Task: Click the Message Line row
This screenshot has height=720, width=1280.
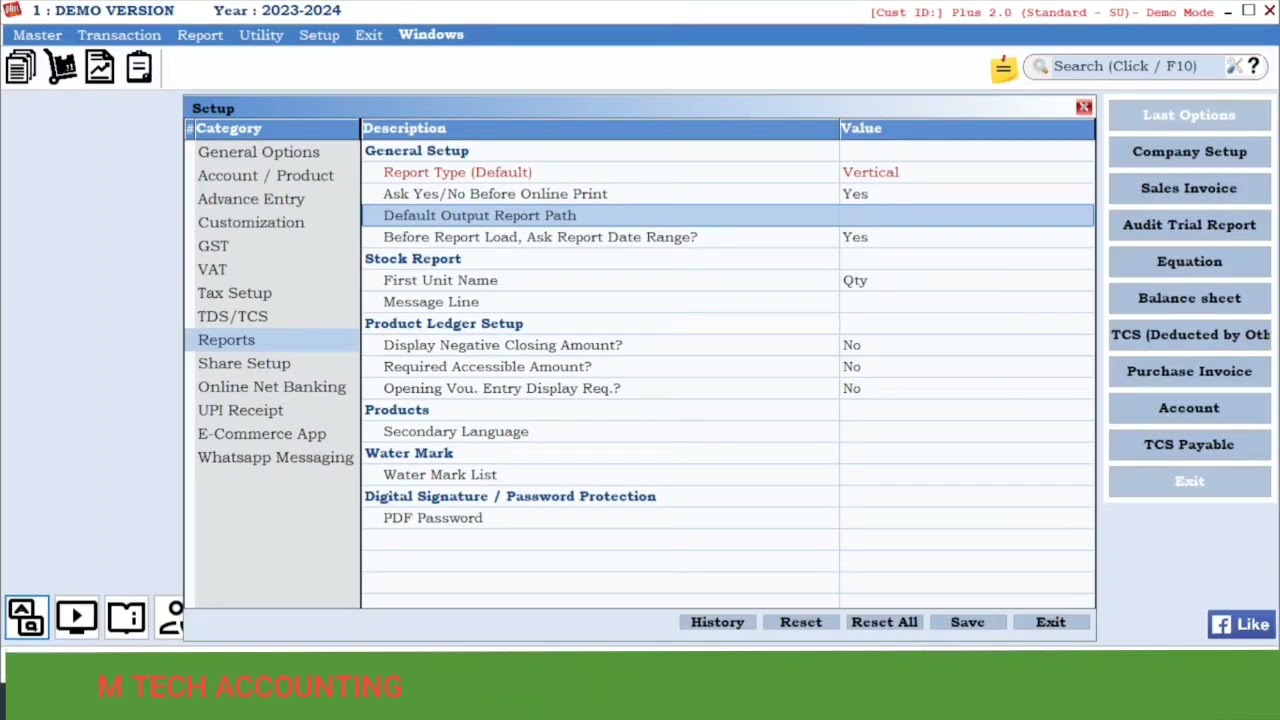Action: 728,302
